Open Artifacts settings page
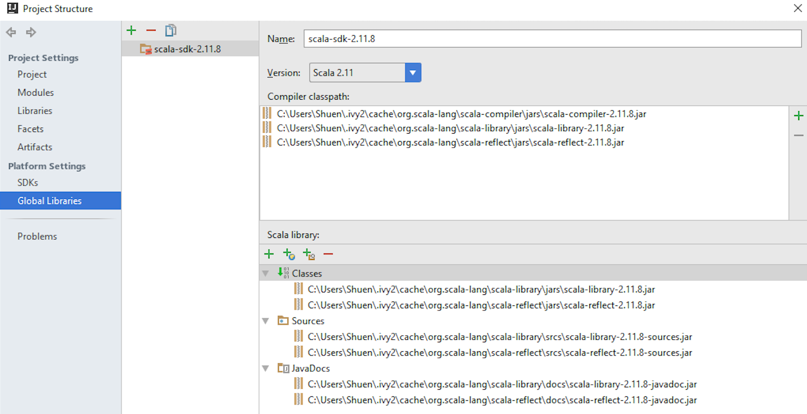The height and width of the screenshot is (414, 807). 34,147
